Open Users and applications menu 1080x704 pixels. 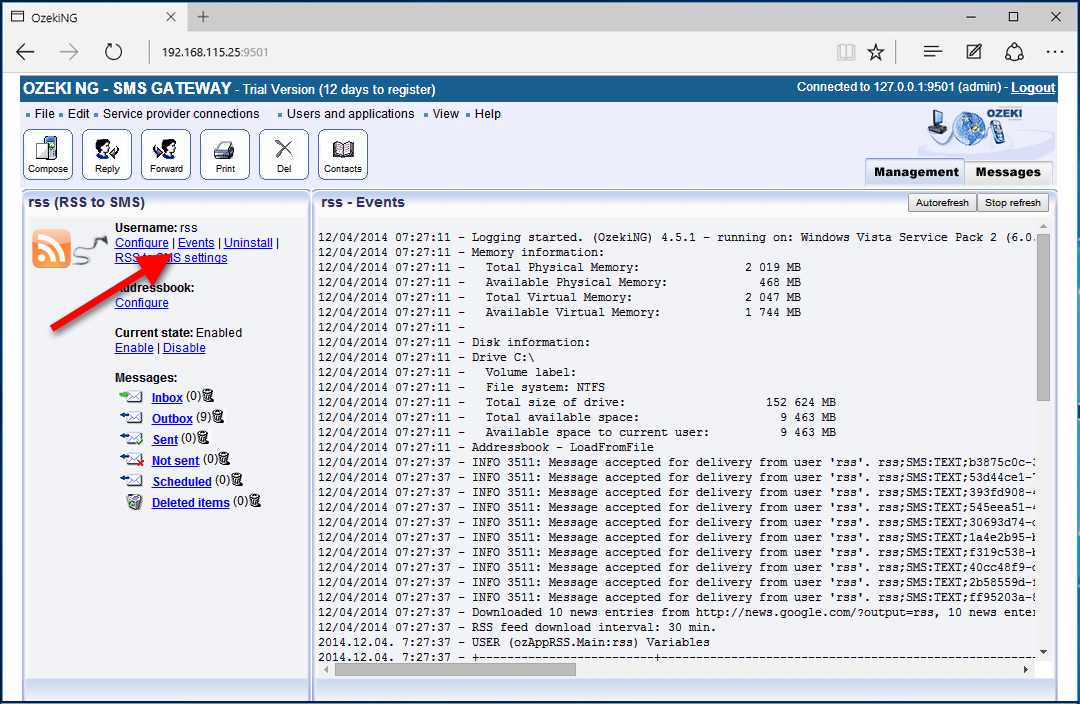click(351, 114)
